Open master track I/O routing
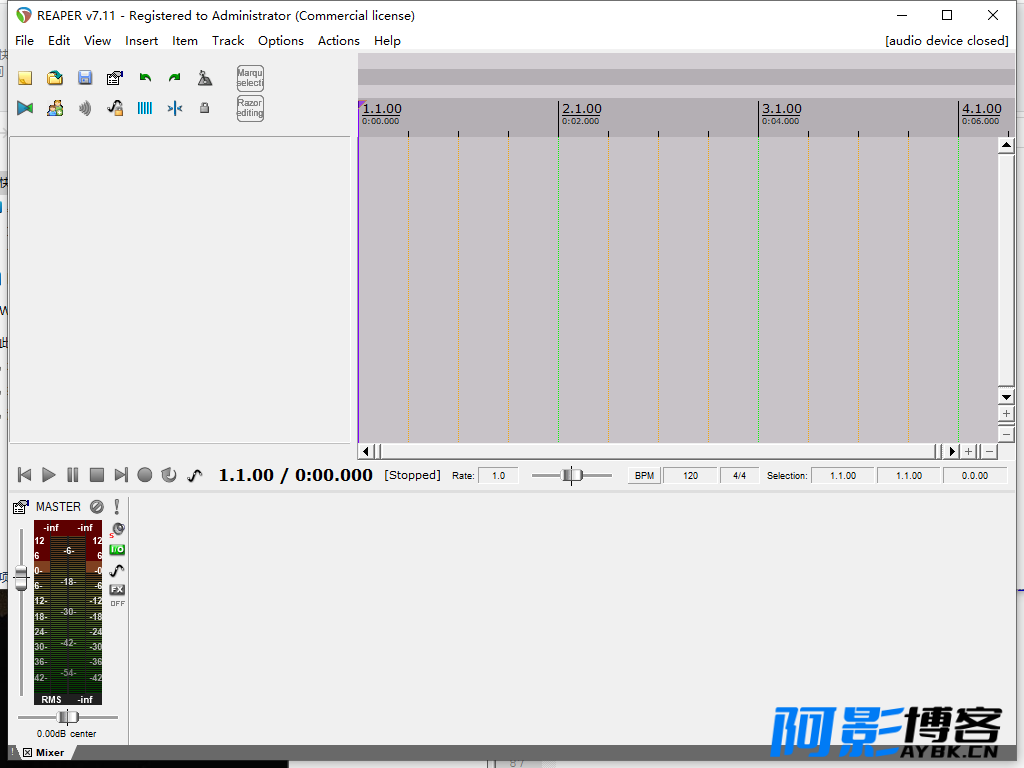1024x768 pixels. [117, 549]
